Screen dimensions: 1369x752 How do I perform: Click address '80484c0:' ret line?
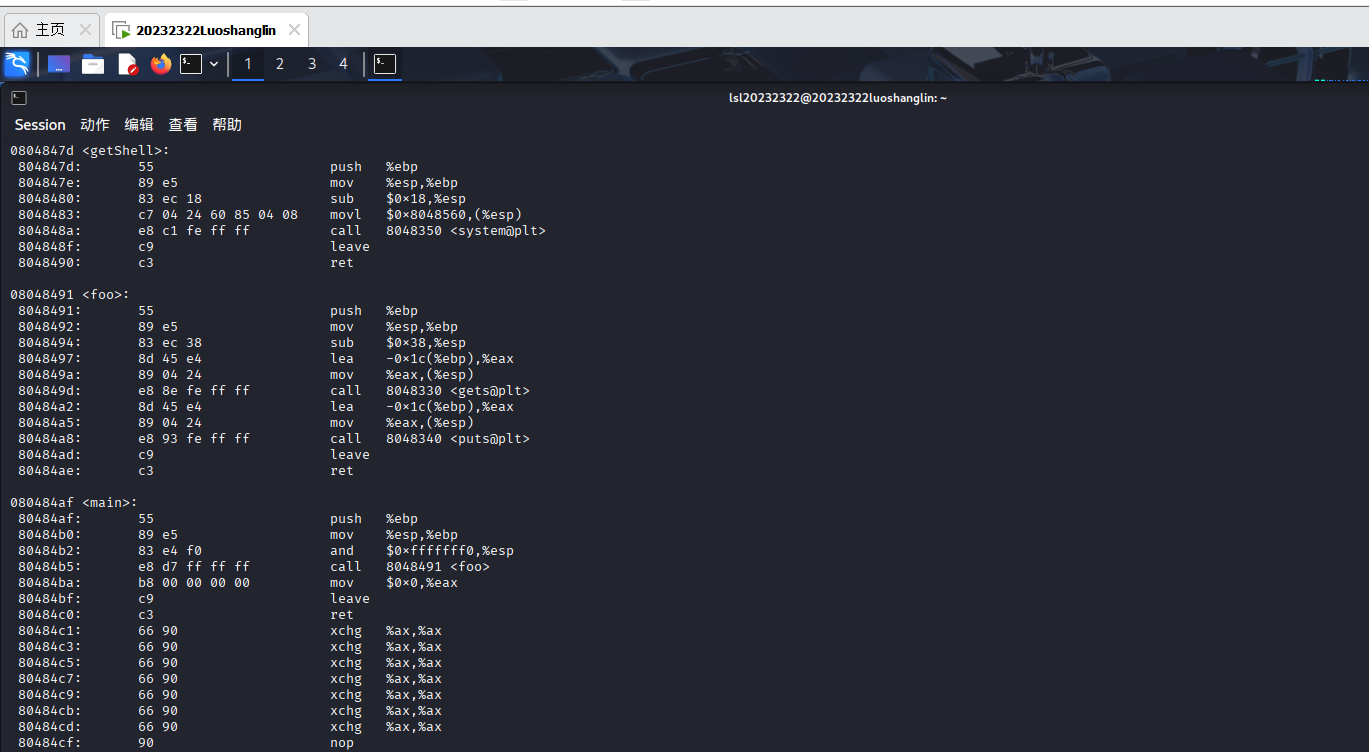(x=50, y=615)
